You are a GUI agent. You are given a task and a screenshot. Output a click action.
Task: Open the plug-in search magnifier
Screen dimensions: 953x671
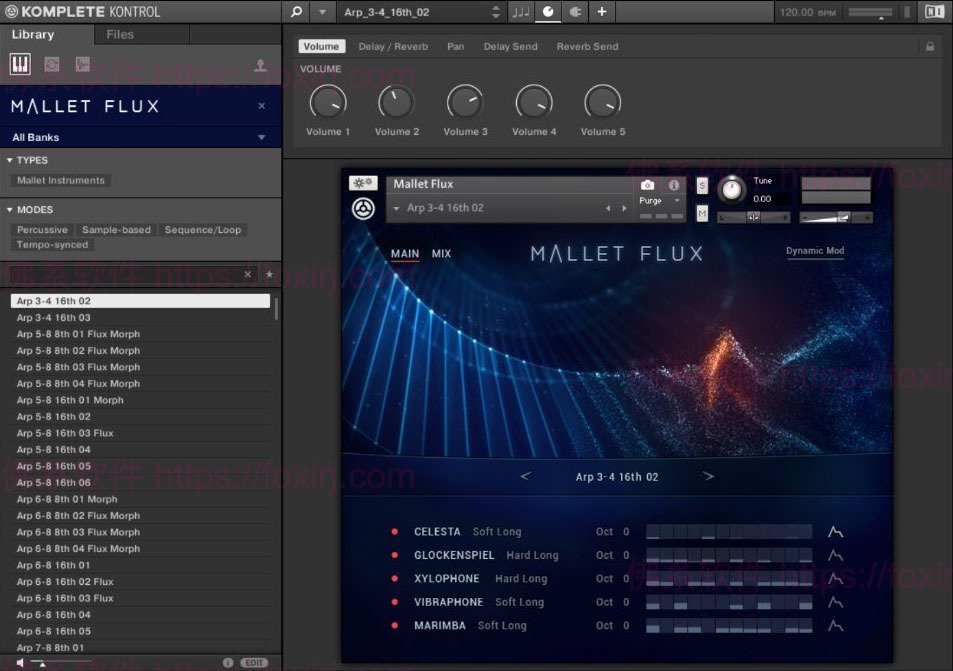(297, 12)
